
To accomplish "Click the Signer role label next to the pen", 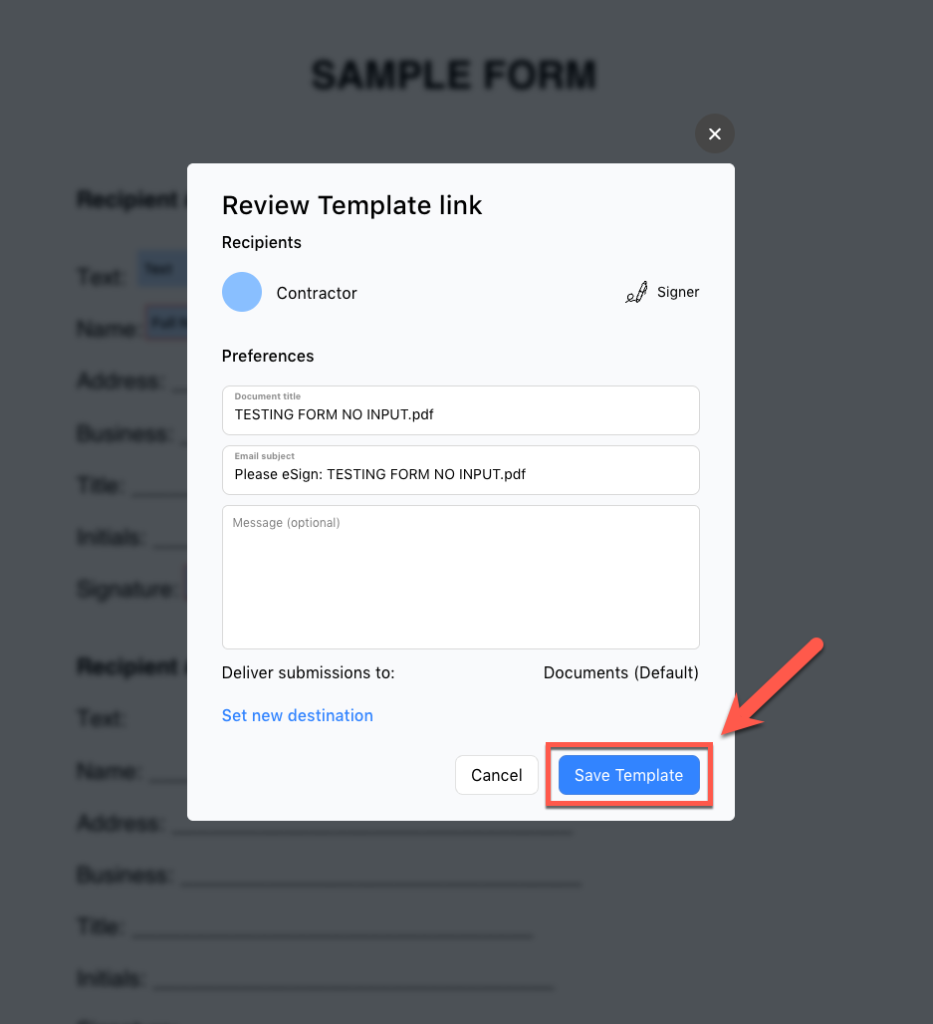I will tap(678, 292).
